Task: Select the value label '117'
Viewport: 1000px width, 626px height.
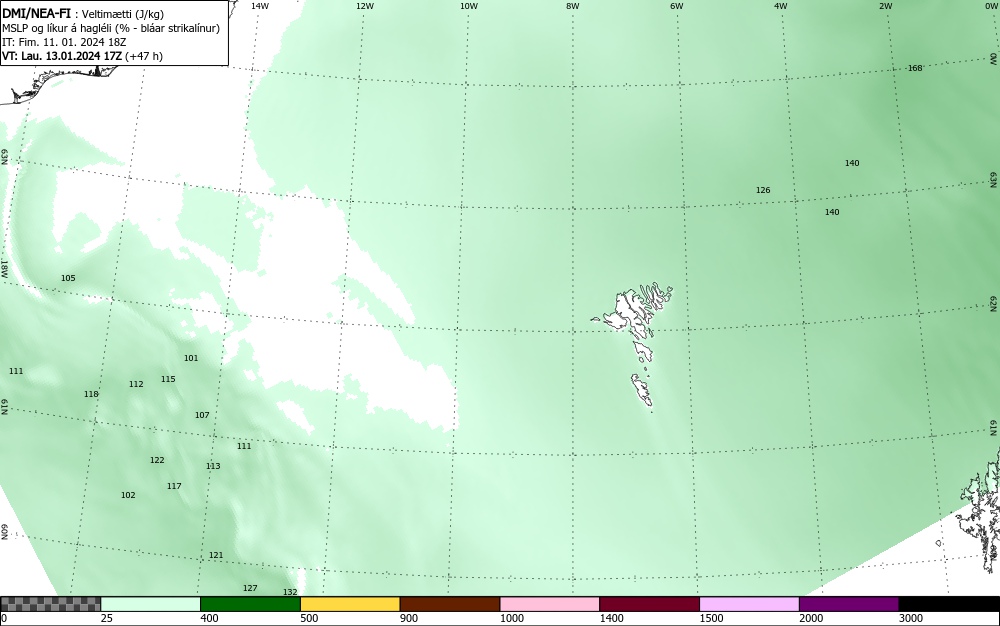Action: click(174, 486)
